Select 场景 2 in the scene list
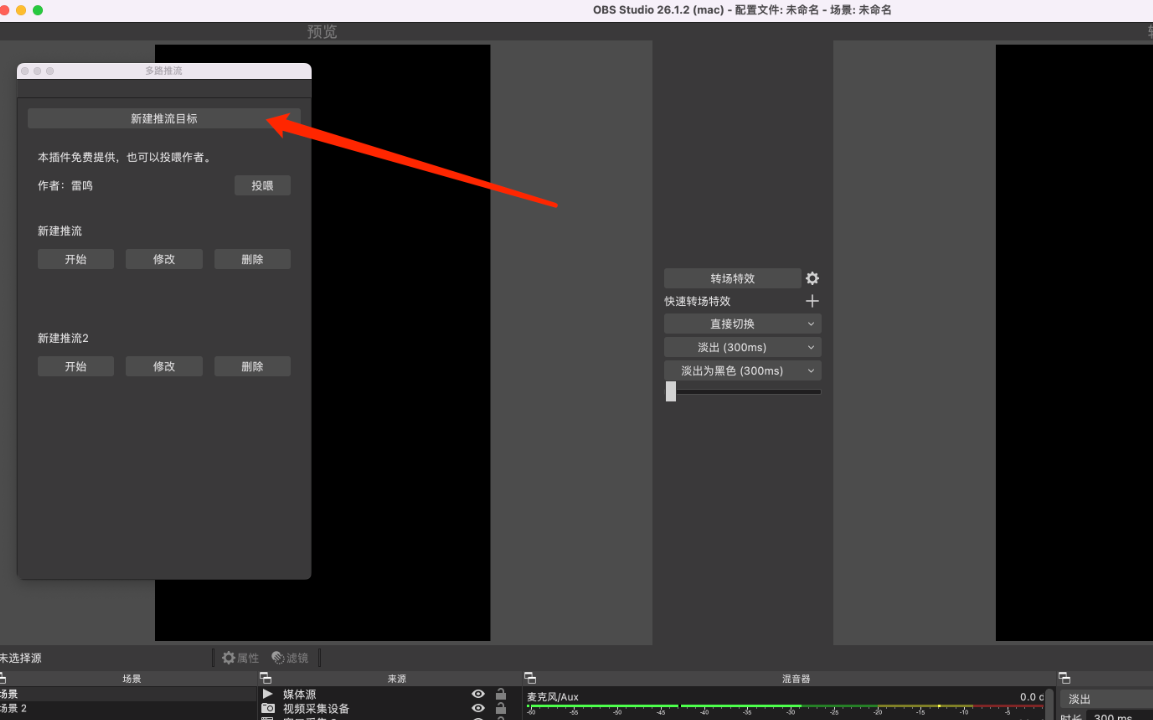Image resolution: width=1153 pixels, height=720 pixels. 14,709
